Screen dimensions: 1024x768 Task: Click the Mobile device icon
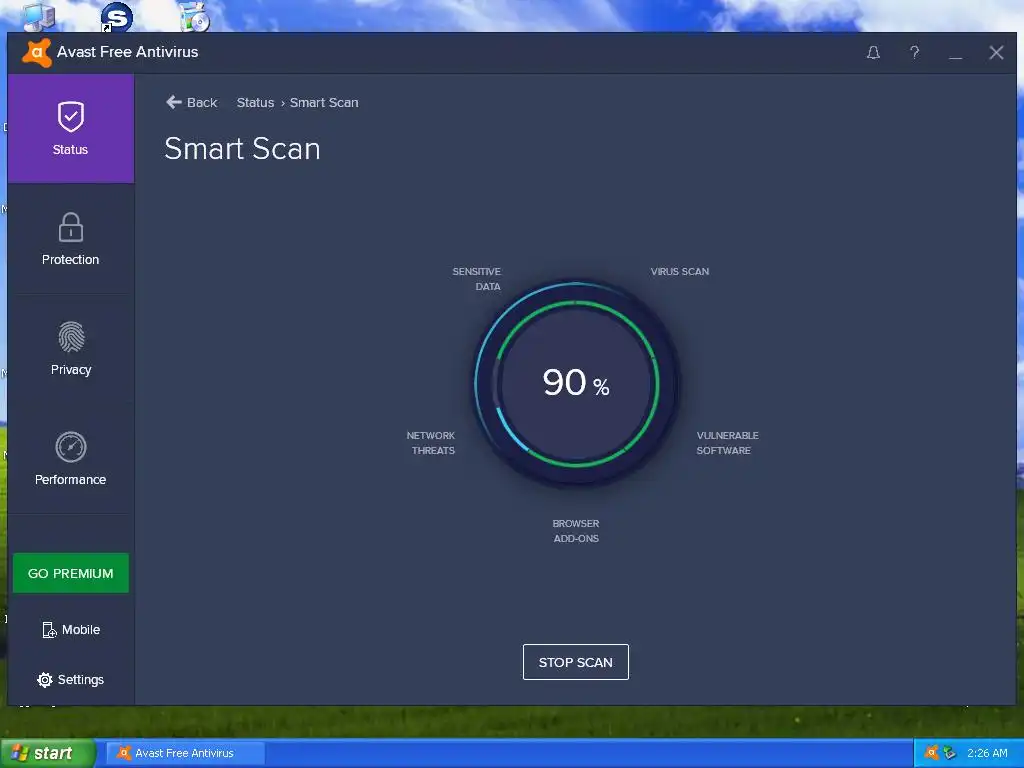[x=49, y=630]
